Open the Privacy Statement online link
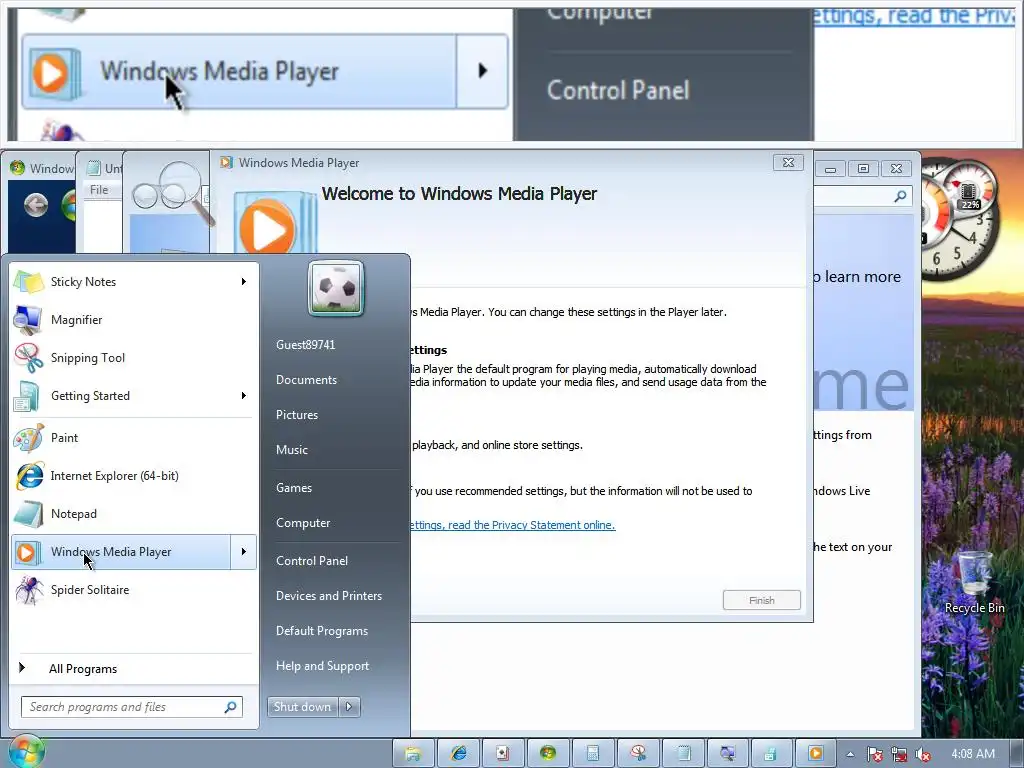 [x=513, y=525]
